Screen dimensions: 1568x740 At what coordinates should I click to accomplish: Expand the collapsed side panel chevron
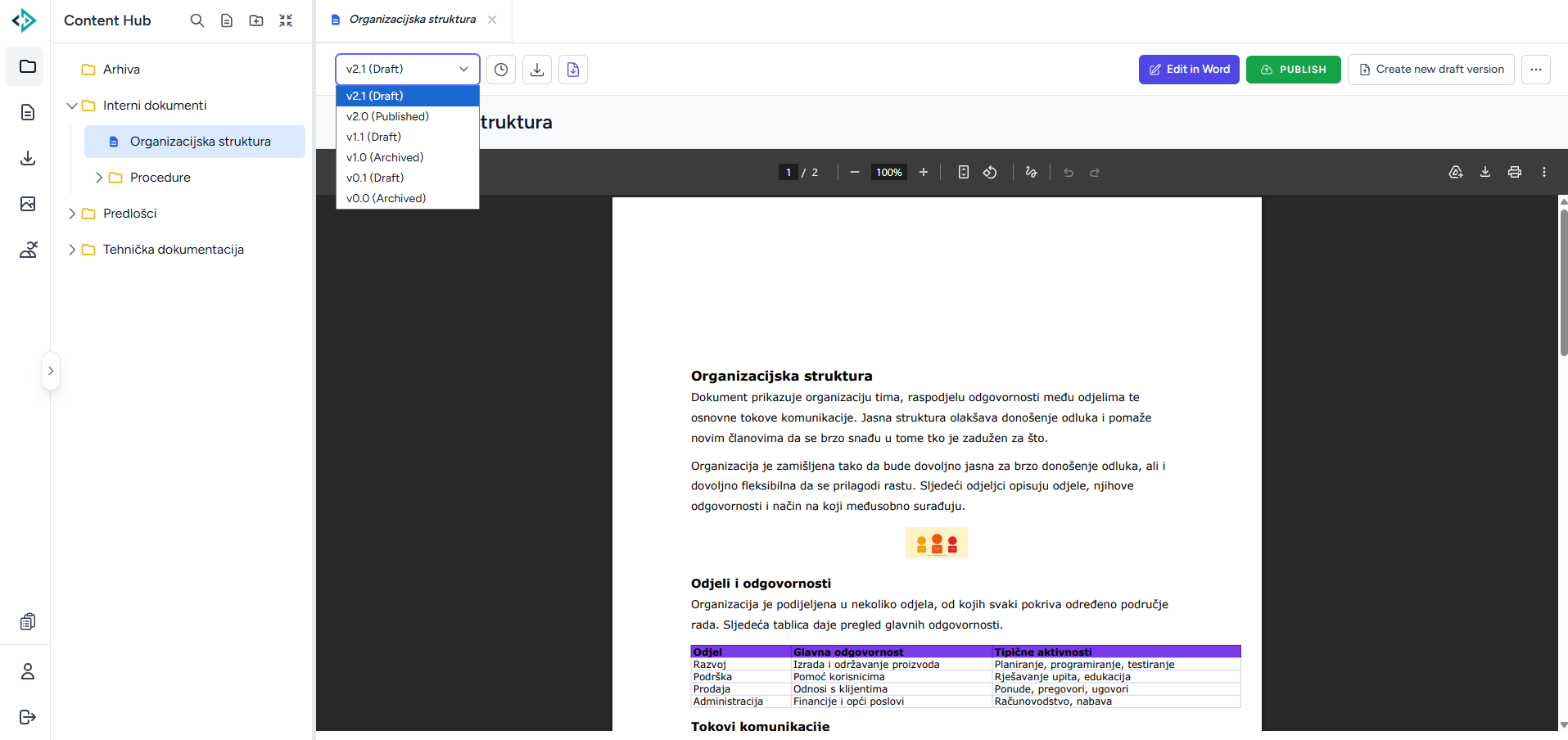pyautogui.click(x=51, y=371)
